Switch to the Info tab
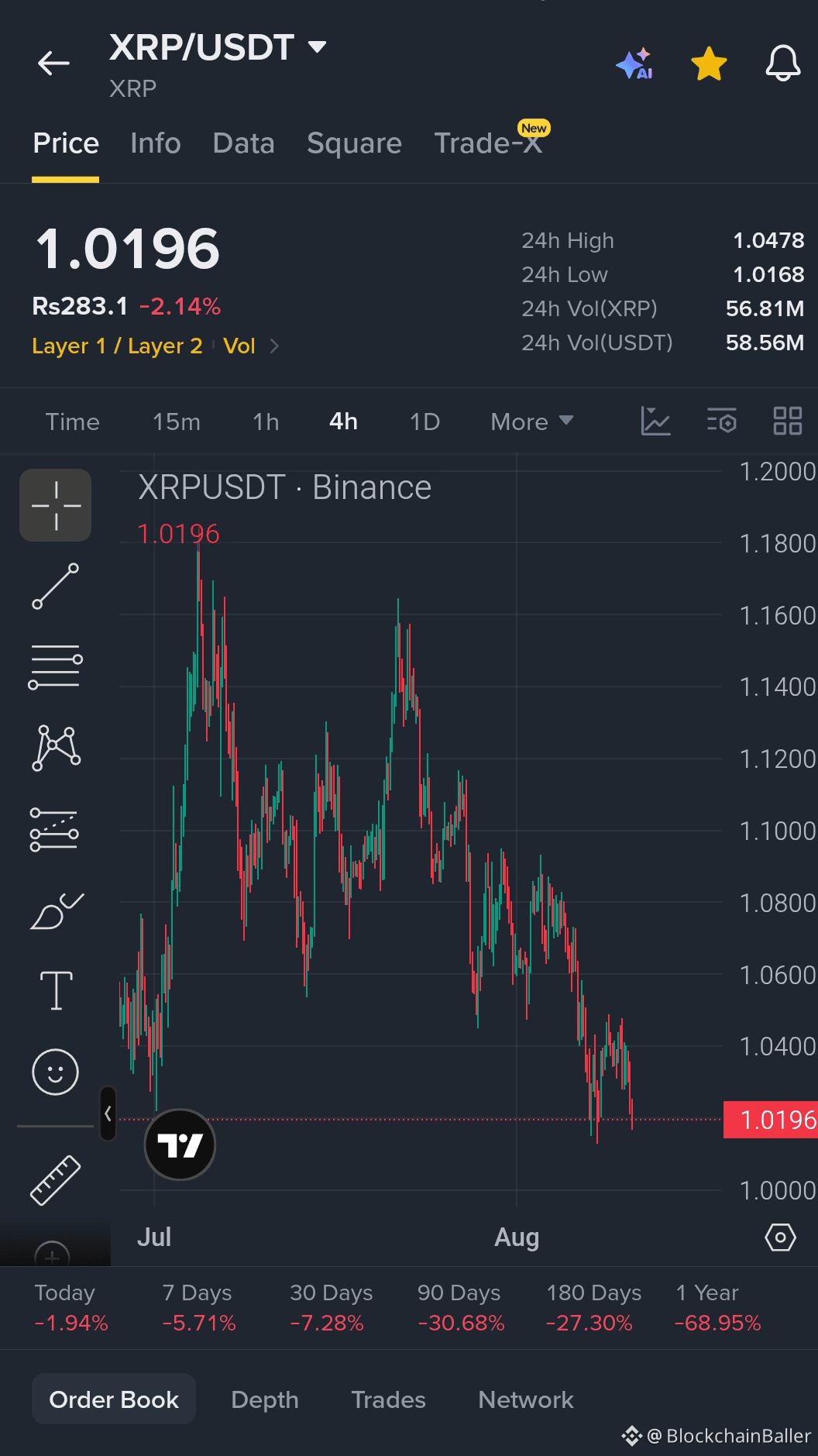818x1456 pixels. click(x=156, y=143)
